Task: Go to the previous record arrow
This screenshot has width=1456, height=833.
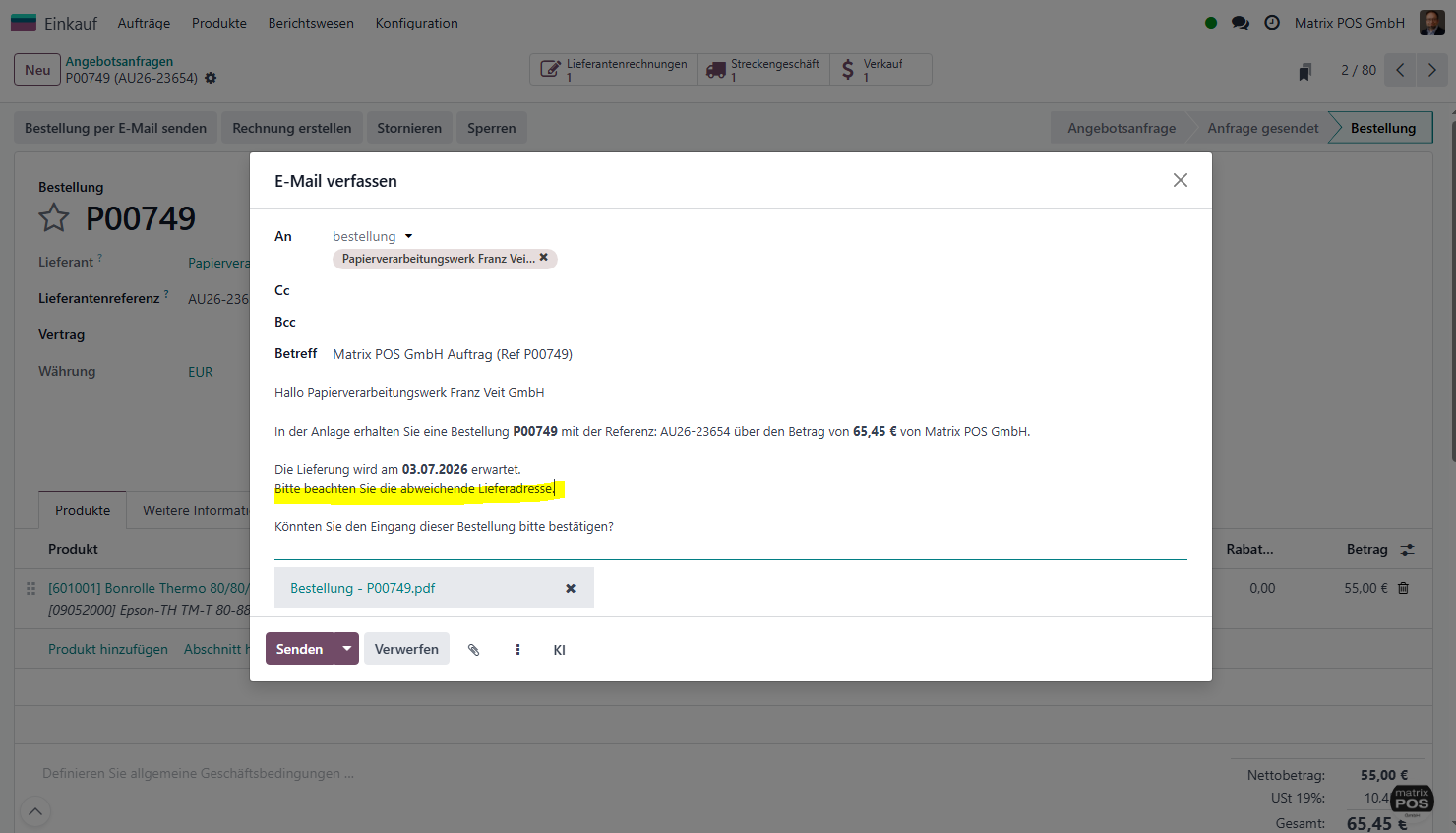Action: tap(1400, 70)
